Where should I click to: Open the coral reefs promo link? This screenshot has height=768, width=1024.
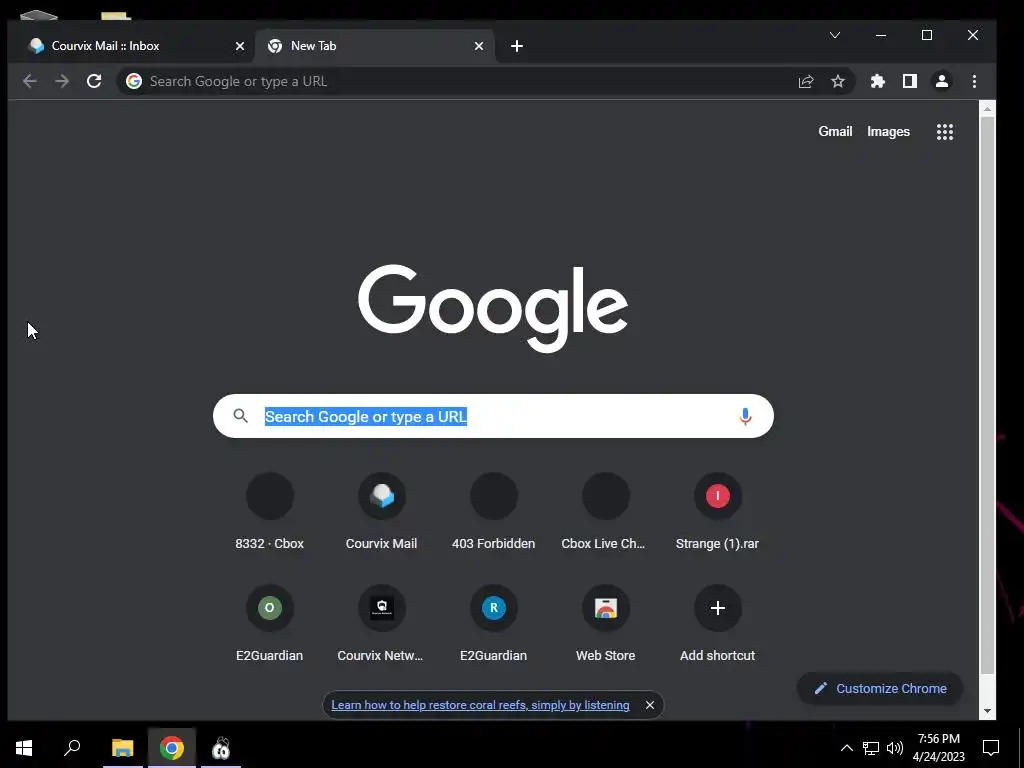click(480, 705)
